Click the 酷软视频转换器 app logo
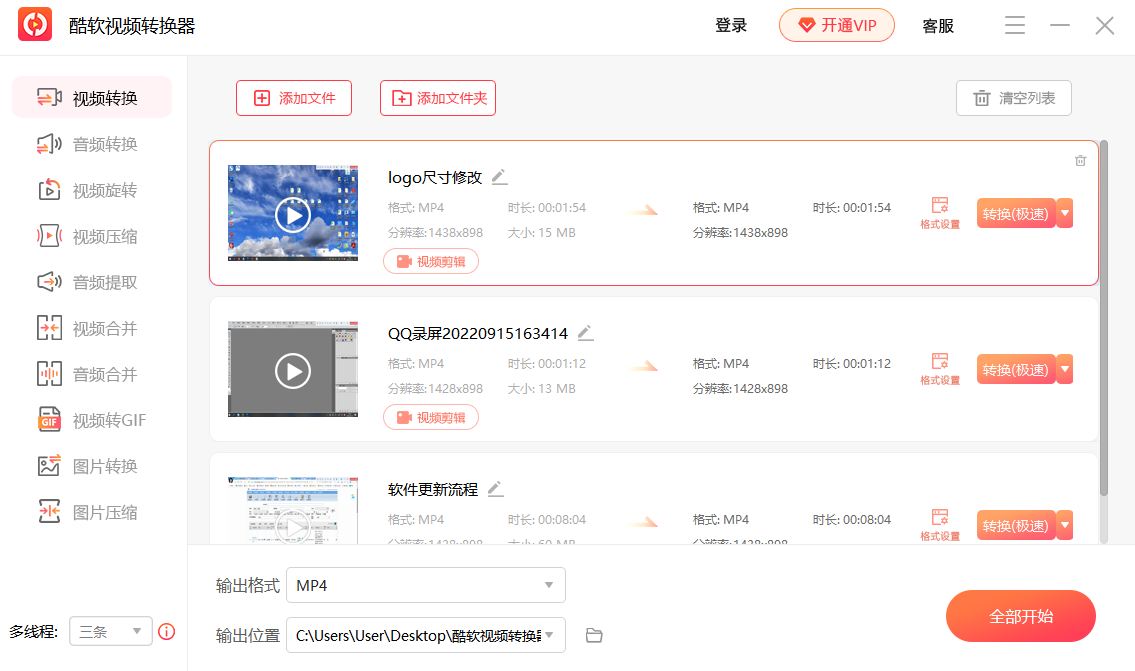Screen dimensions: 1135x671 click(x=35, y=25)
